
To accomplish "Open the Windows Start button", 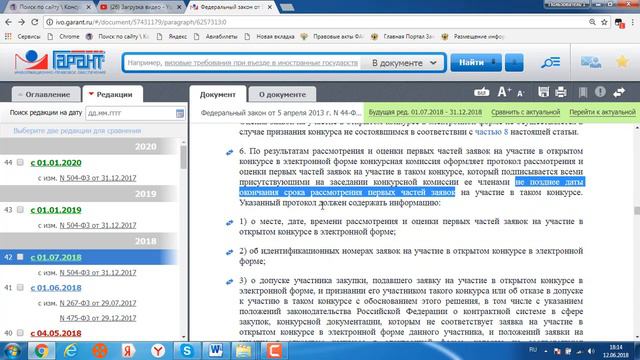I will 12,351.
